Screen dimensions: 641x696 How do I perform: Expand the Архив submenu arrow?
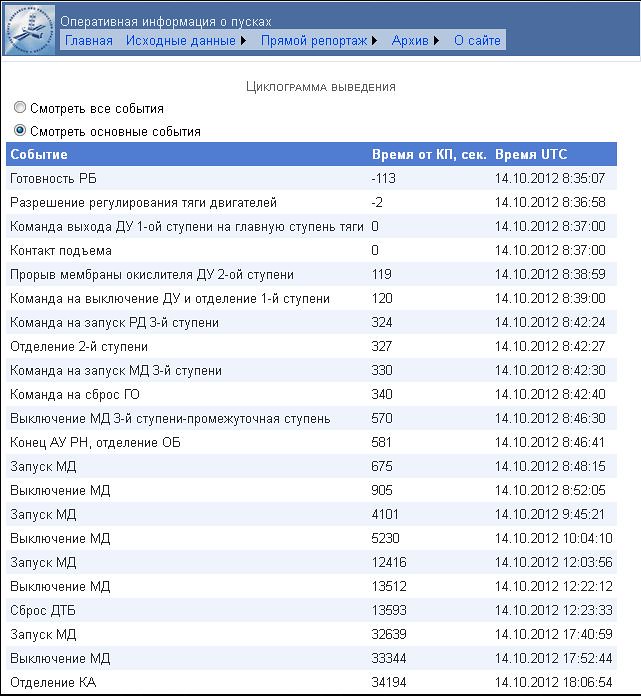436,41
